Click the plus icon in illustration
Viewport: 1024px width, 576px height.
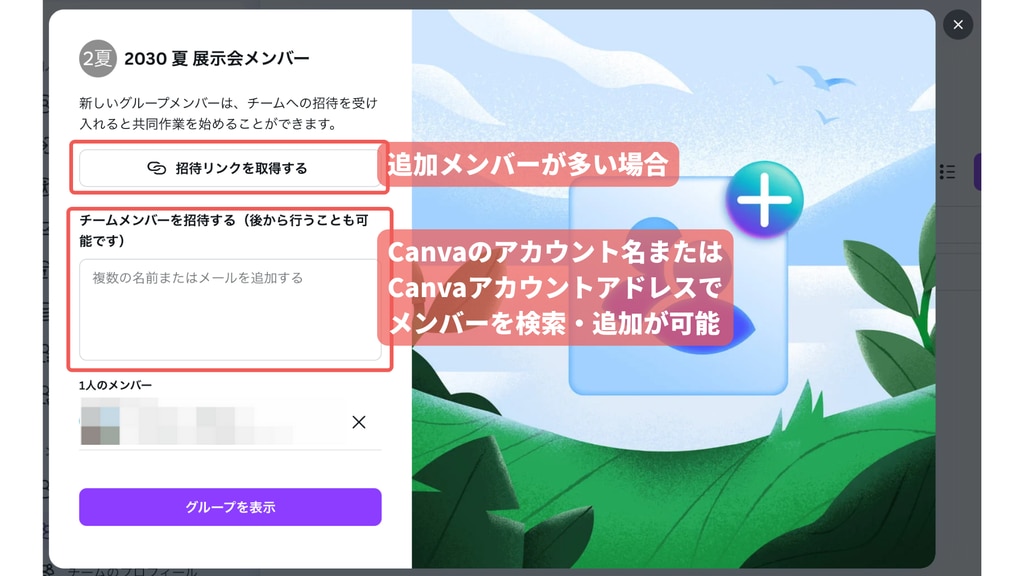click(764, 199)
